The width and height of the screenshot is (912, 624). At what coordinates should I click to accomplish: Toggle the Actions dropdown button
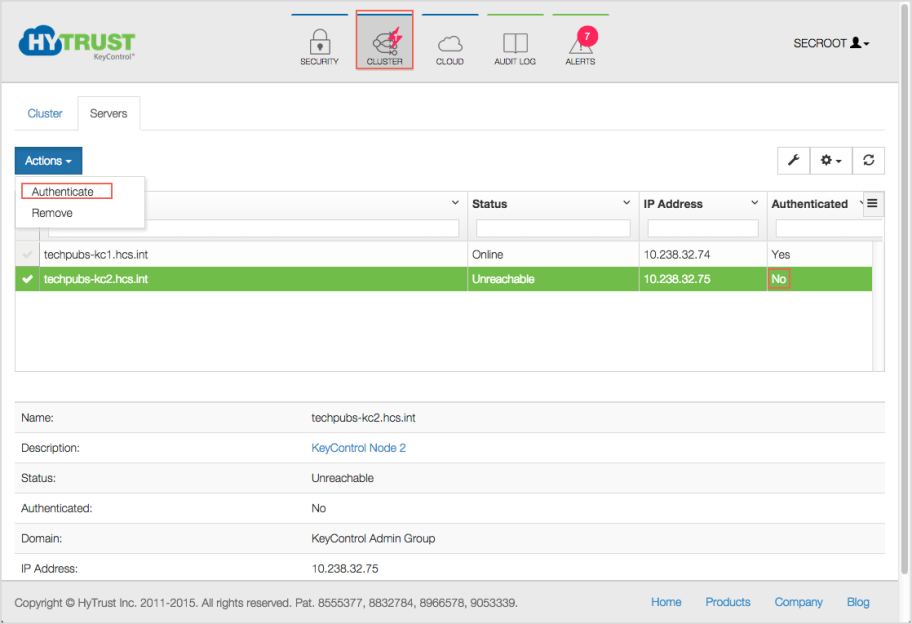point(48,161)
